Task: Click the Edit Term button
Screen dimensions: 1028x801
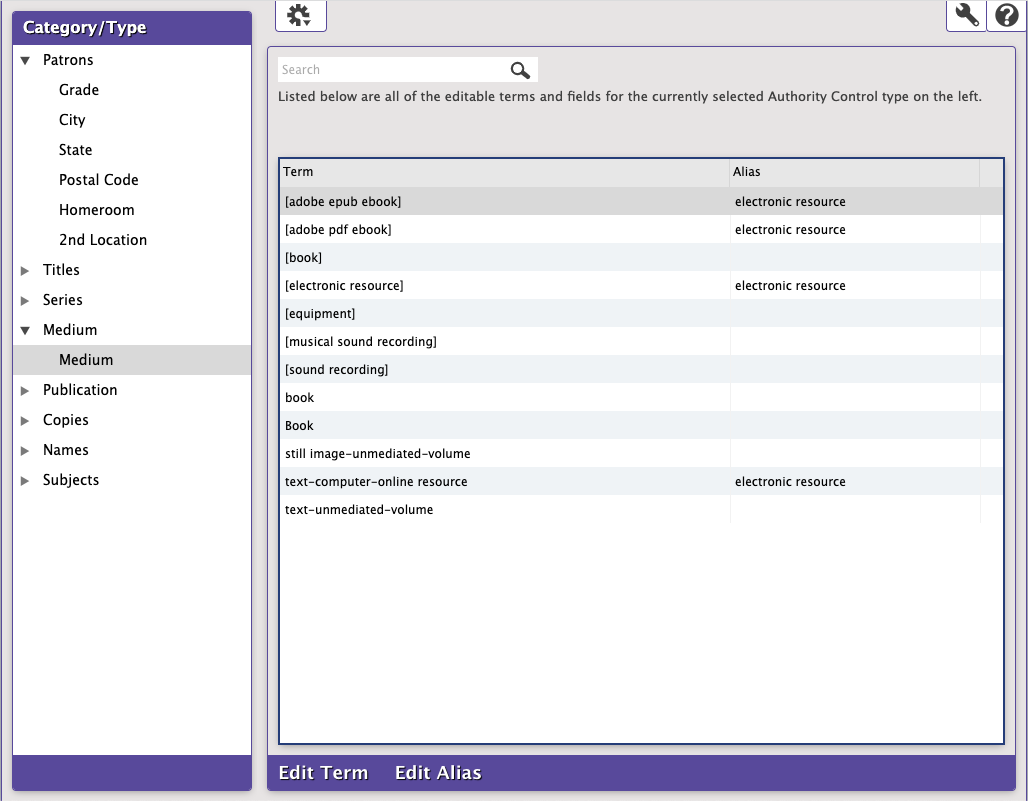Action: 323,773
